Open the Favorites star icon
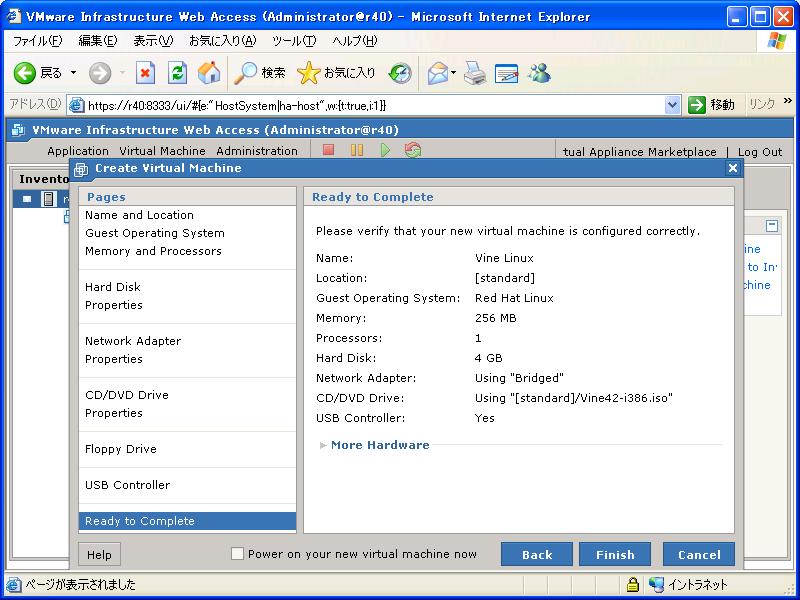Viewport: 800px width, 600px height. point(308,73)
